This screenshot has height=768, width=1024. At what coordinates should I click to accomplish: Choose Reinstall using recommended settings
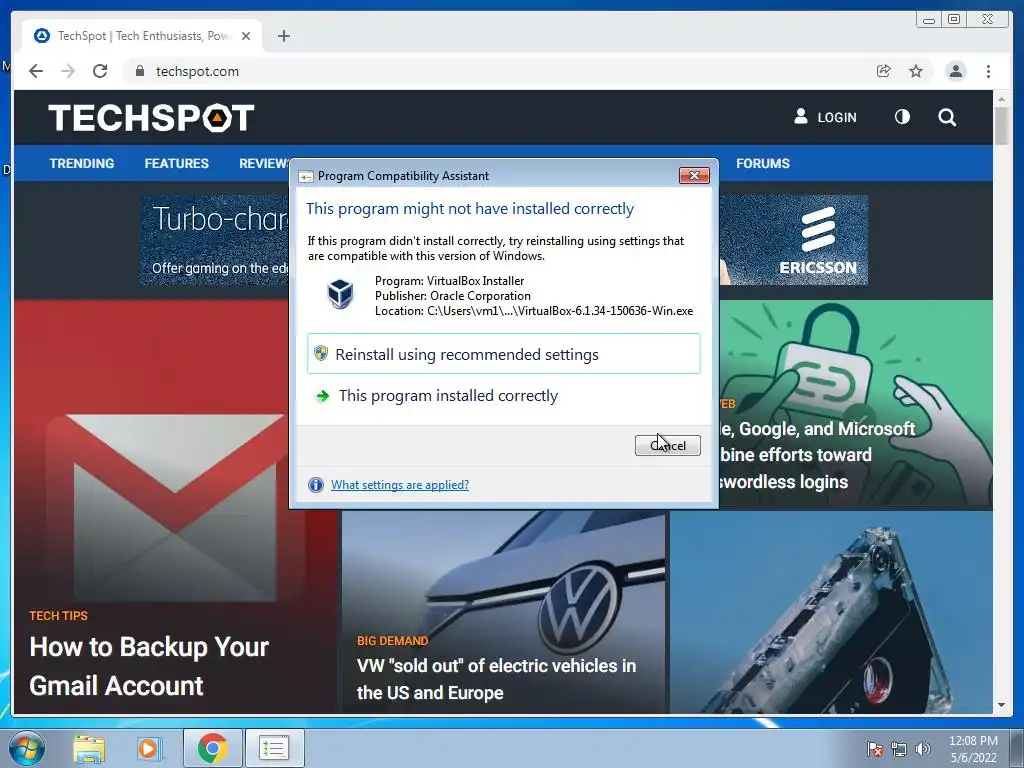tap(504, 354)
